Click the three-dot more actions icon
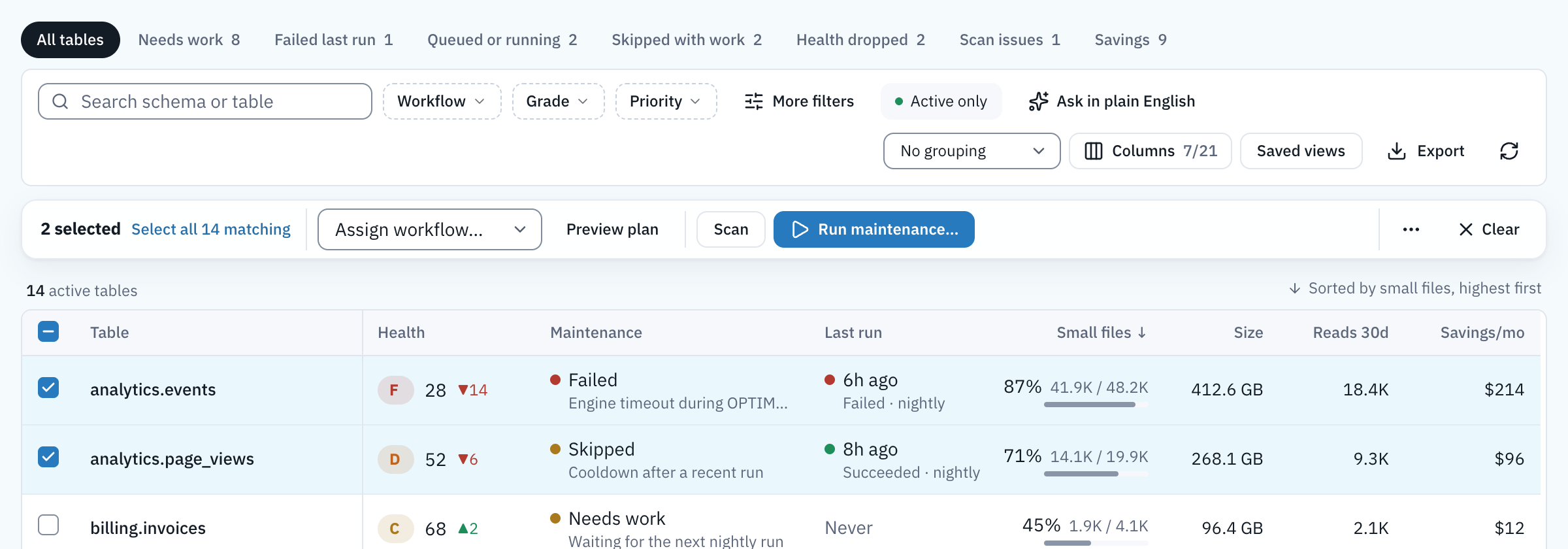Image resolution: width=1568 pixels, height=549 pixels. coord(1411,229)
